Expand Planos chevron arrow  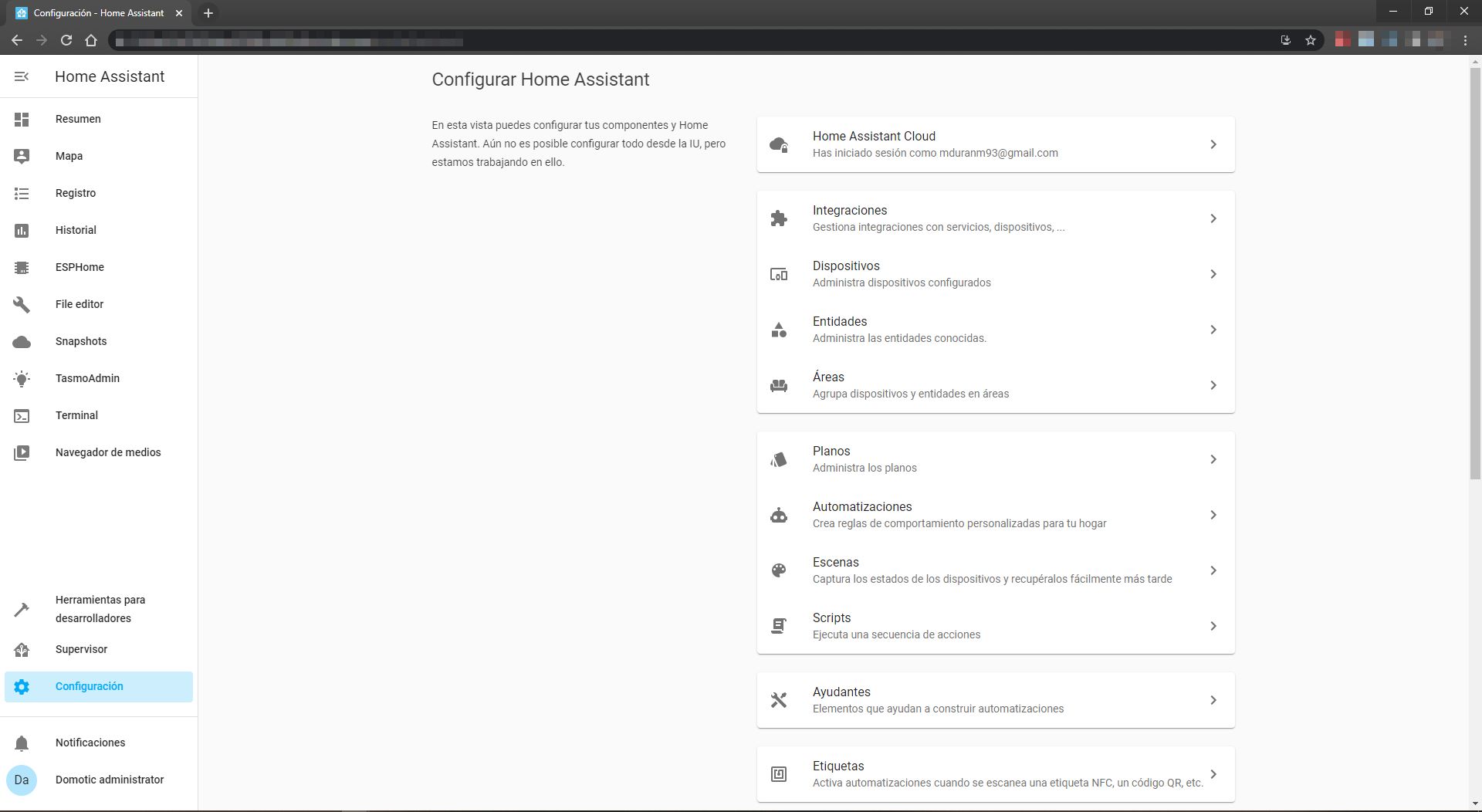[x=1213, y=459]
